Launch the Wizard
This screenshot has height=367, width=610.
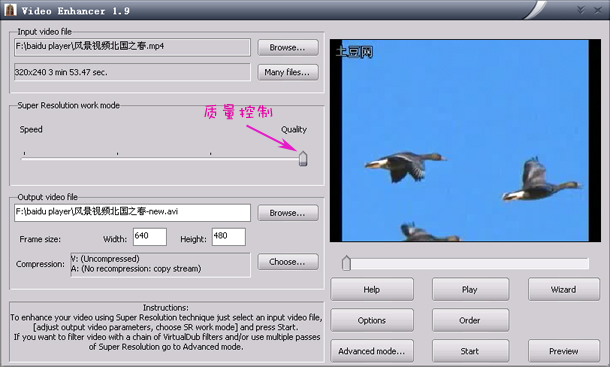(564, 289)
